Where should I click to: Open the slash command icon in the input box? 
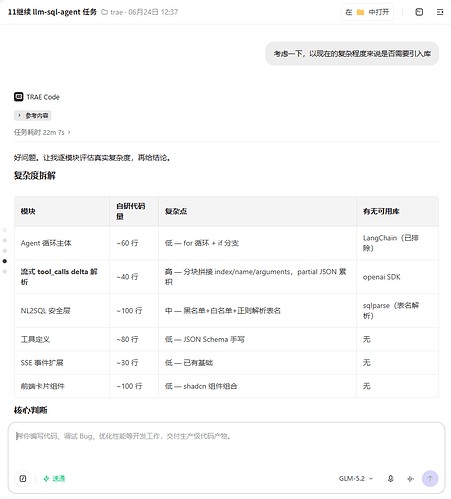[23, 479]
